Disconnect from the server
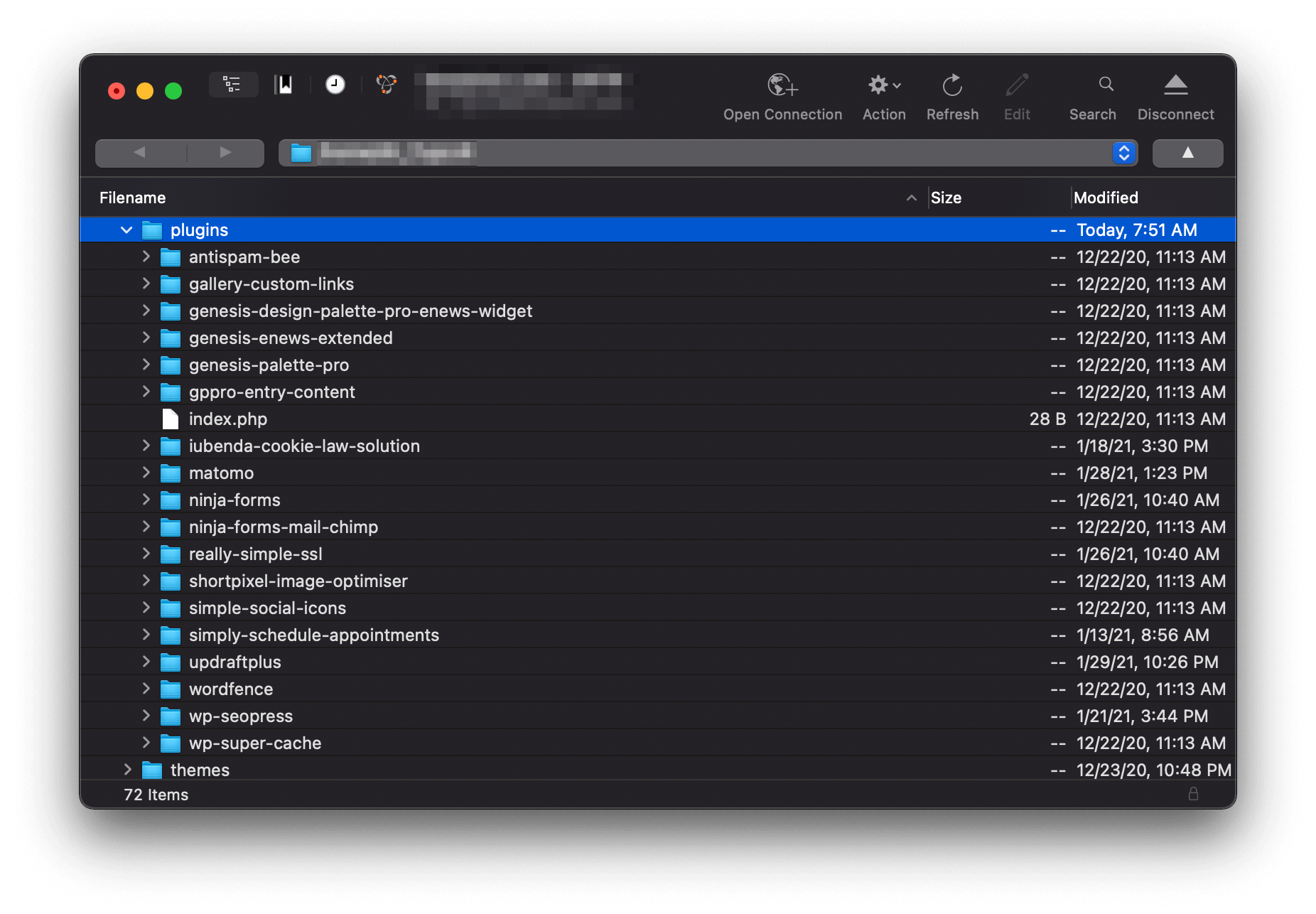1316x914 pixels. point(1175,85)
